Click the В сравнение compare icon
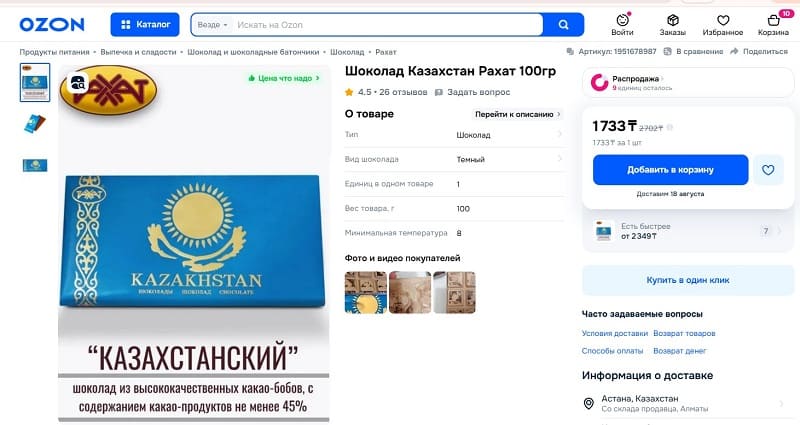This screenshot has height=425, width=800. [667, 52]
